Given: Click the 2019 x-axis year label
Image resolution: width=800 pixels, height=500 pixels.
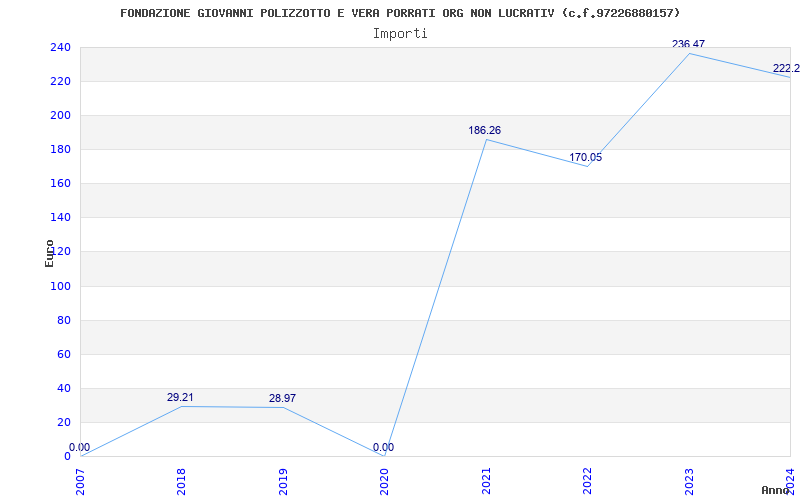Looking at the screenshot, I should click(x=283, y=481).
